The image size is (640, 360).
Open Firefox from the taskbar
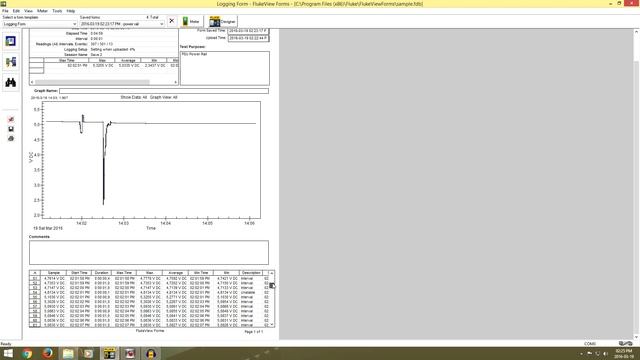tap(48, 353)
